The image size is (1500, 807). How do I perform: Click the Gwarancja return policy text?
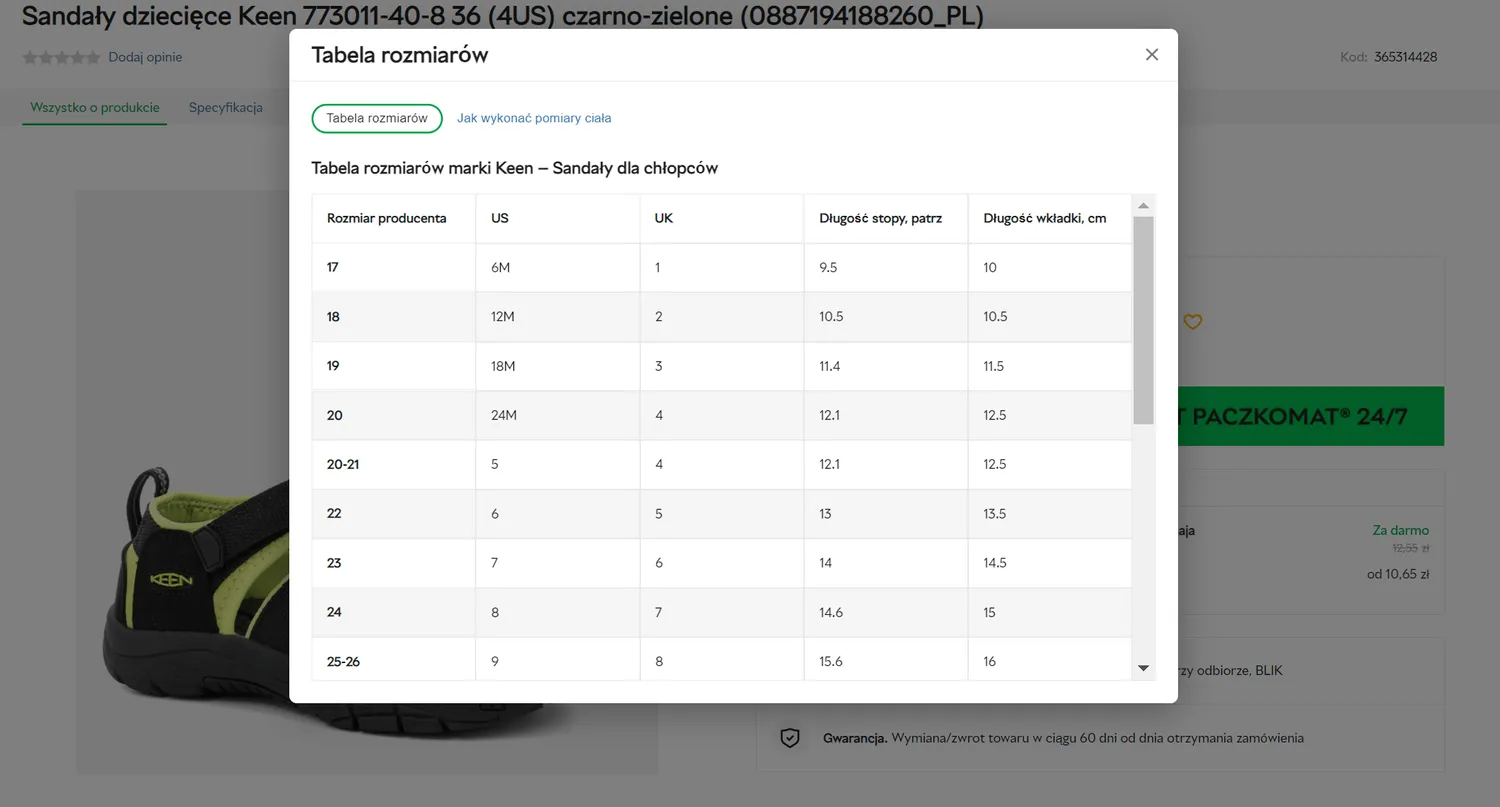pos(1063,738)
